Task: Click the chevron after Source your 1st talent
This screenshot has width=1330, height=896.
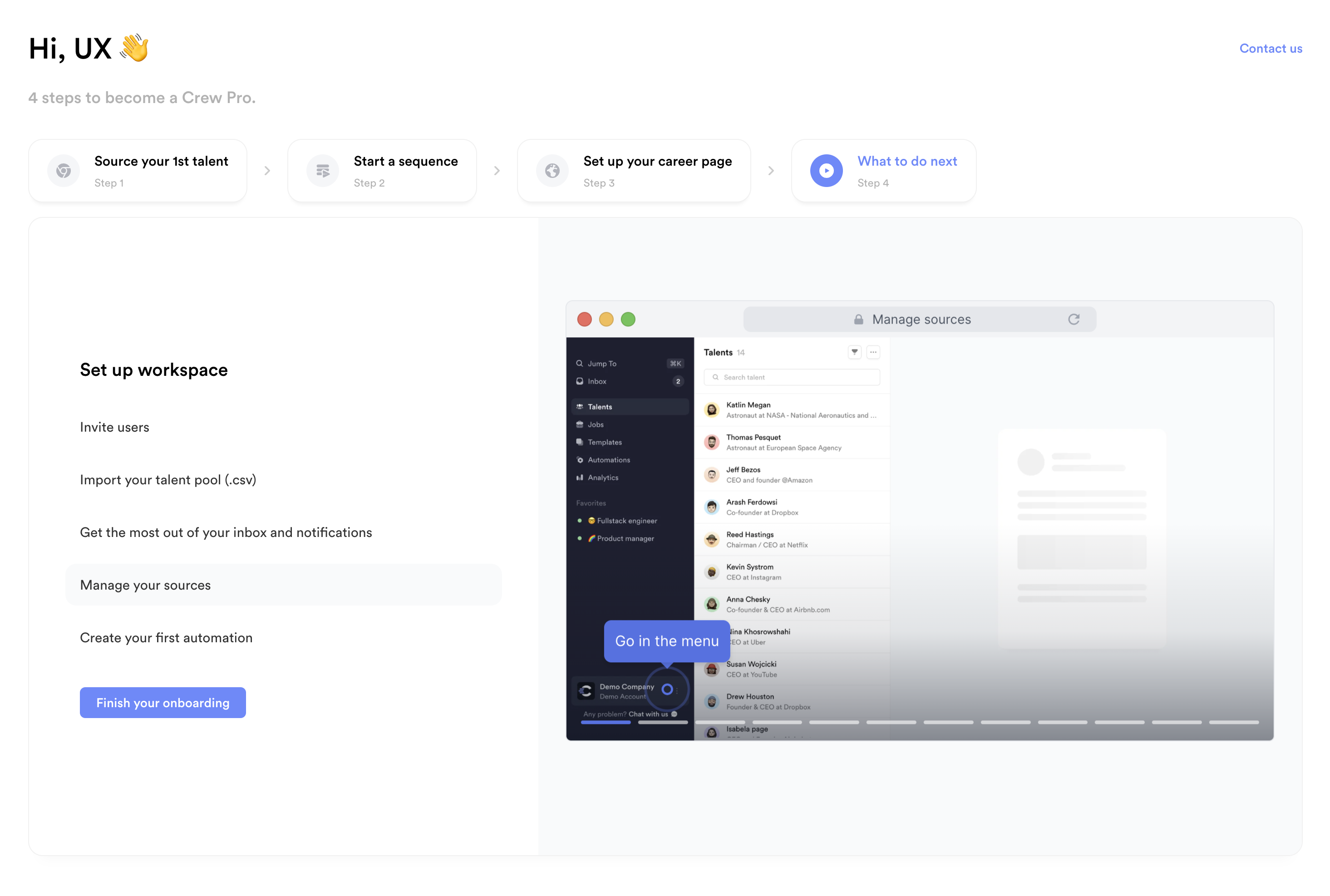Action: point(267,171)
